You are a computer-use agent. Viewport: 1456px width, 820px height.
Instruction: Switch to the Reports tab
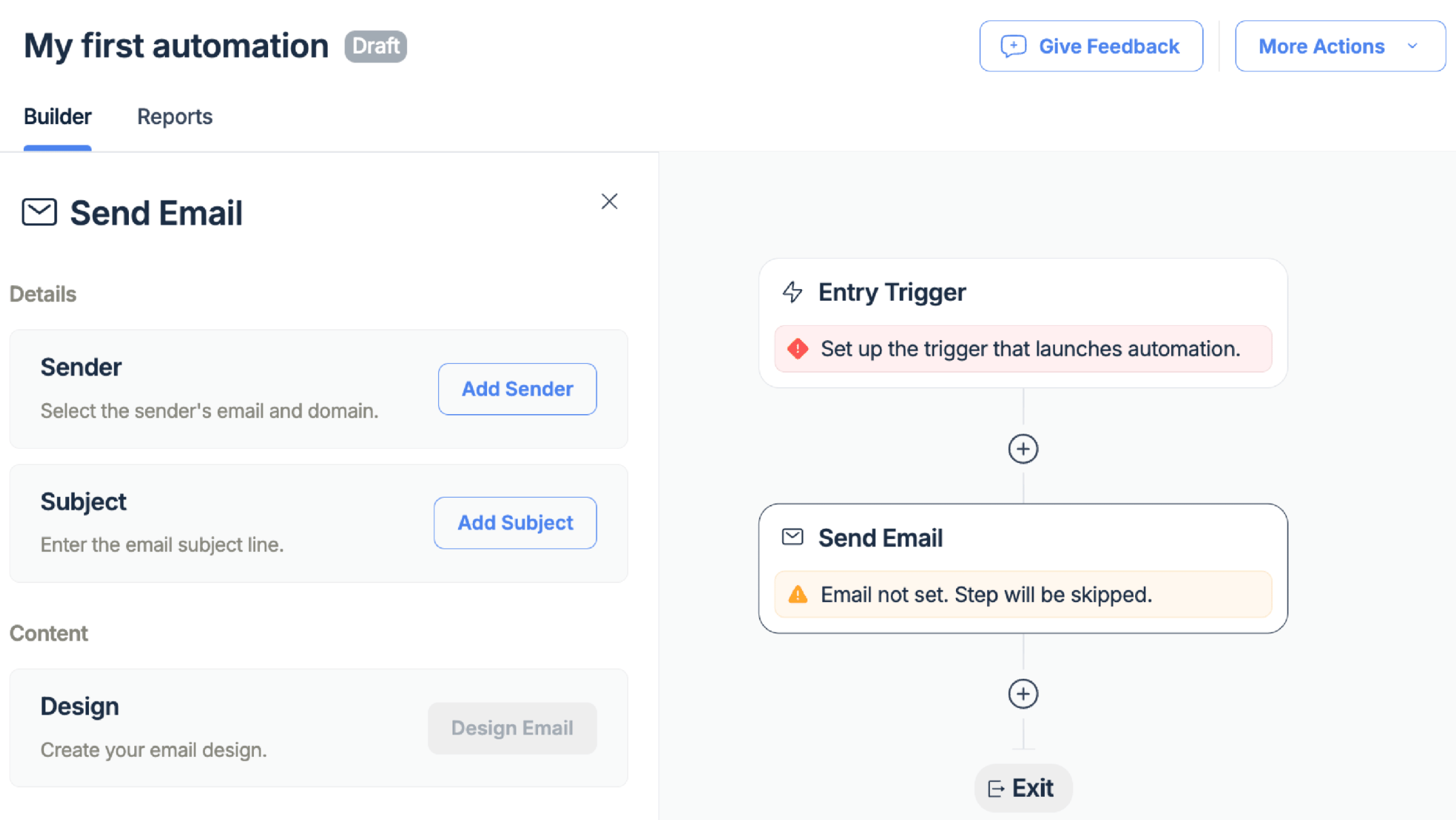pyautogui.click(x=174, y=117)
